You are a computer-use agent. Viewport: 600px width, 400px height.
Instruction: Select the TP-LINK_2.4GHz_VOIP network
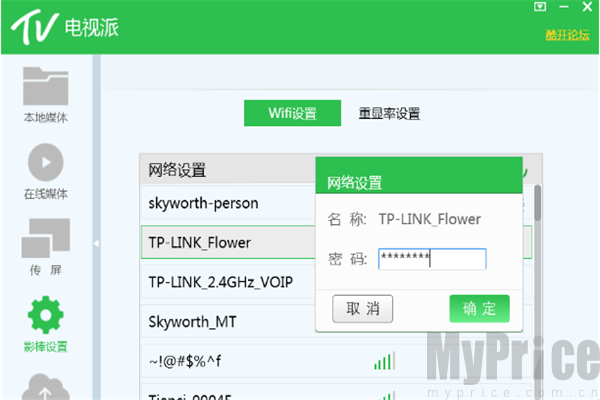tap(228, 282)
